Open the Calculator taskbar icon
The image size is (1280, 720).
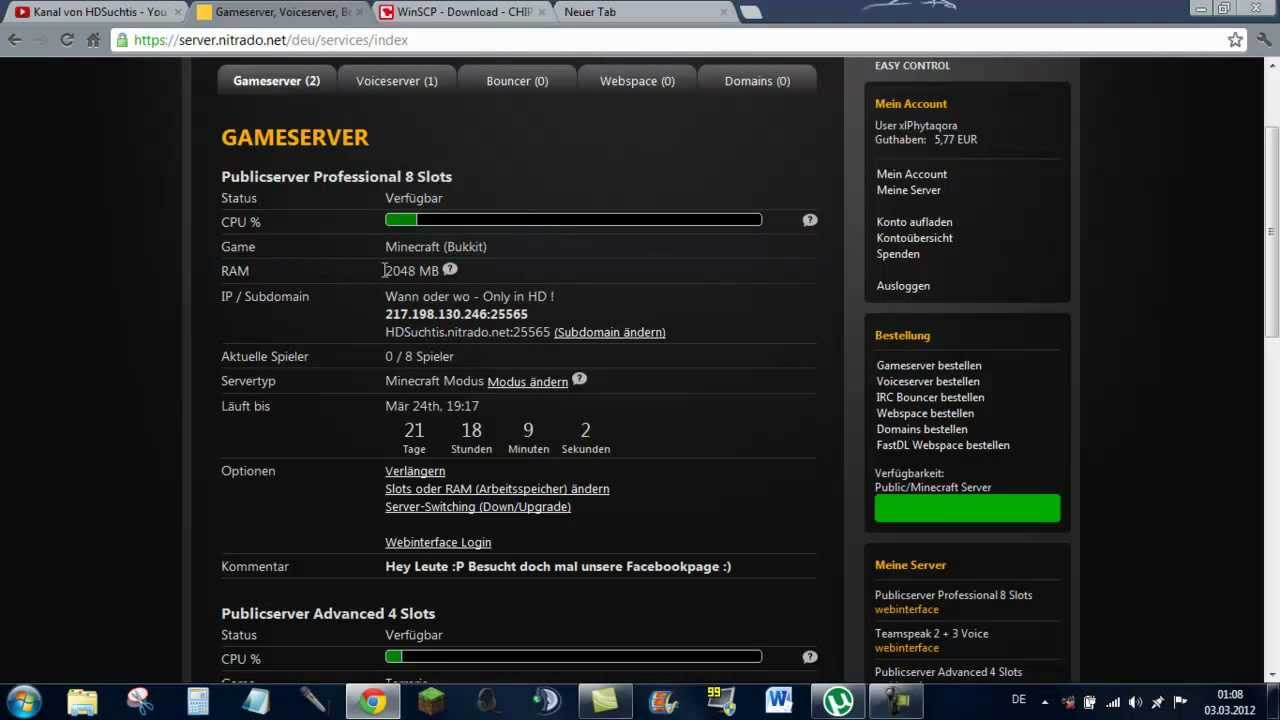tap(198, 701)
